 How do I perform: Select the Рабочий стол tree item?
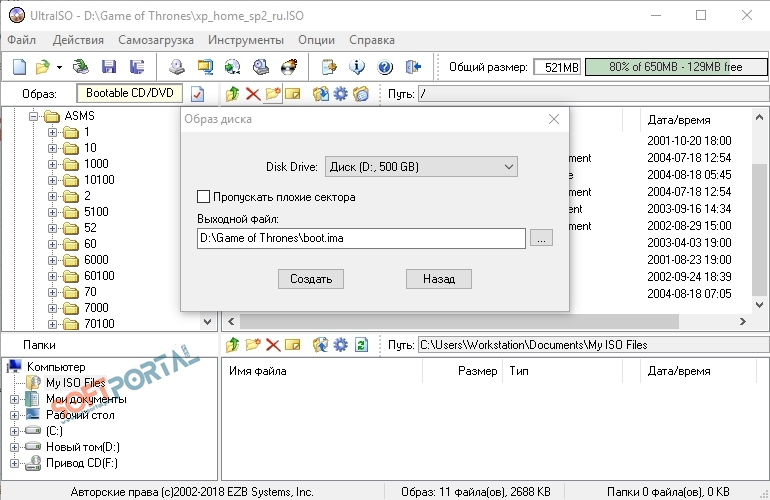click(80, 415)
